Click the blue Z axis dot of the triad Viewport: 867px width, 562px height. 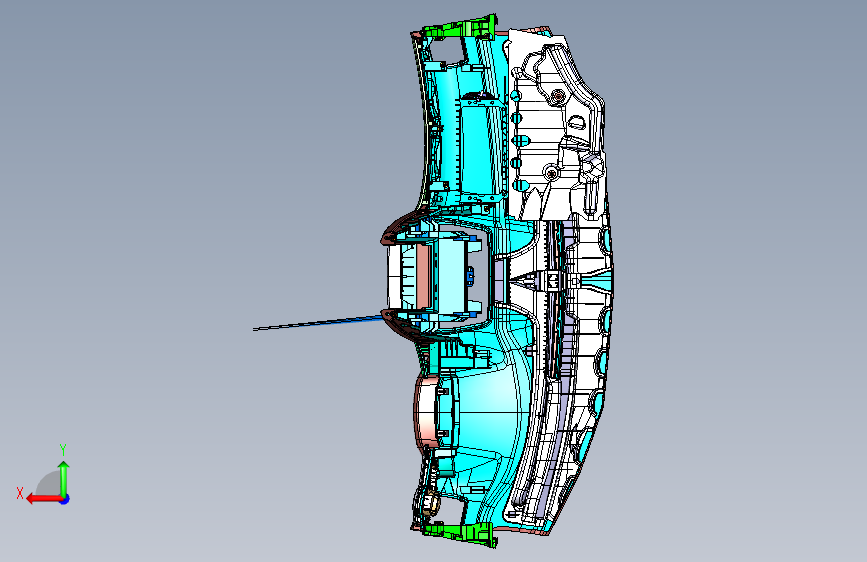point(65,499)
